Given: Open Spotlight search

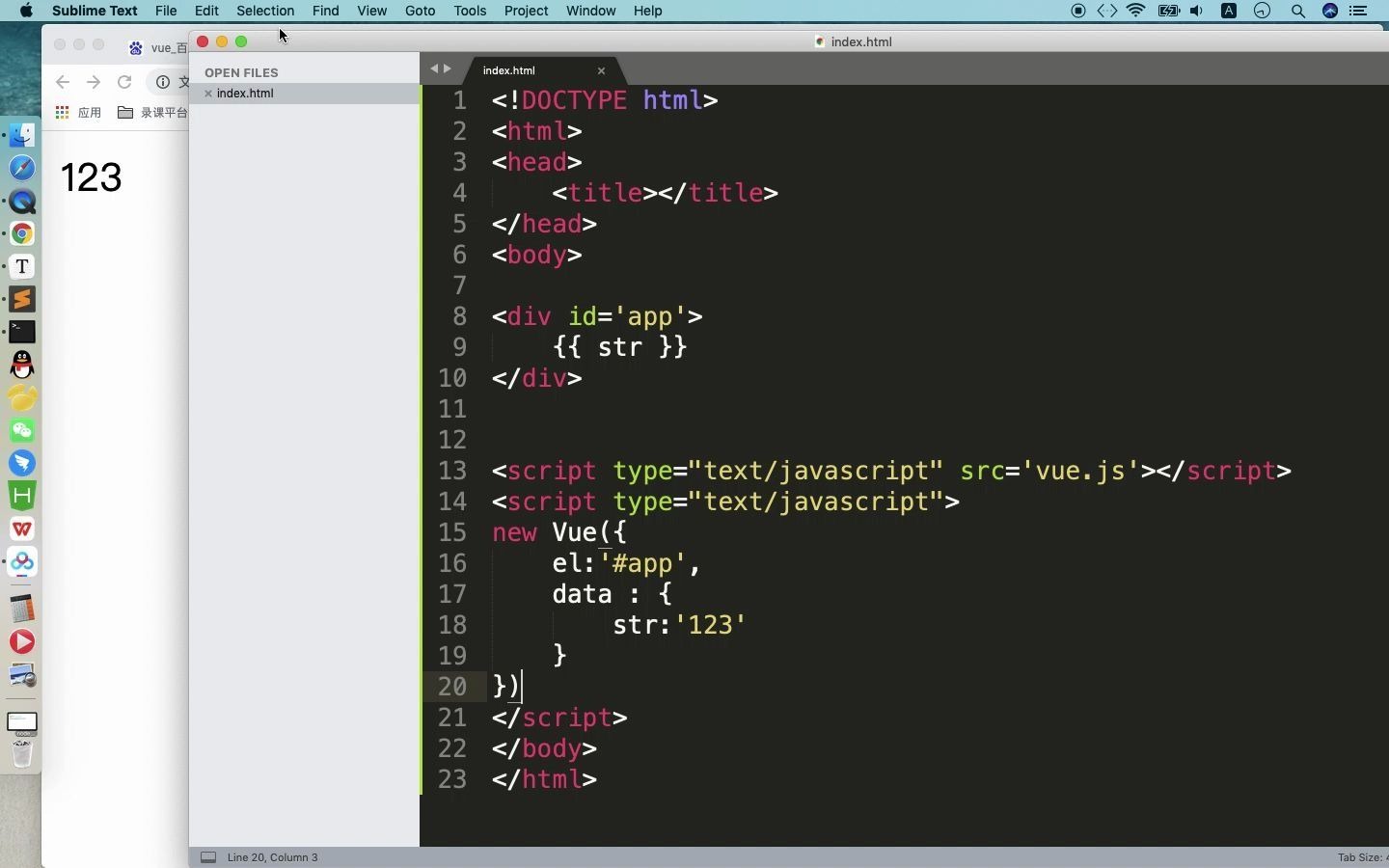Looking at the screenshot, I should pos(1299,11).
